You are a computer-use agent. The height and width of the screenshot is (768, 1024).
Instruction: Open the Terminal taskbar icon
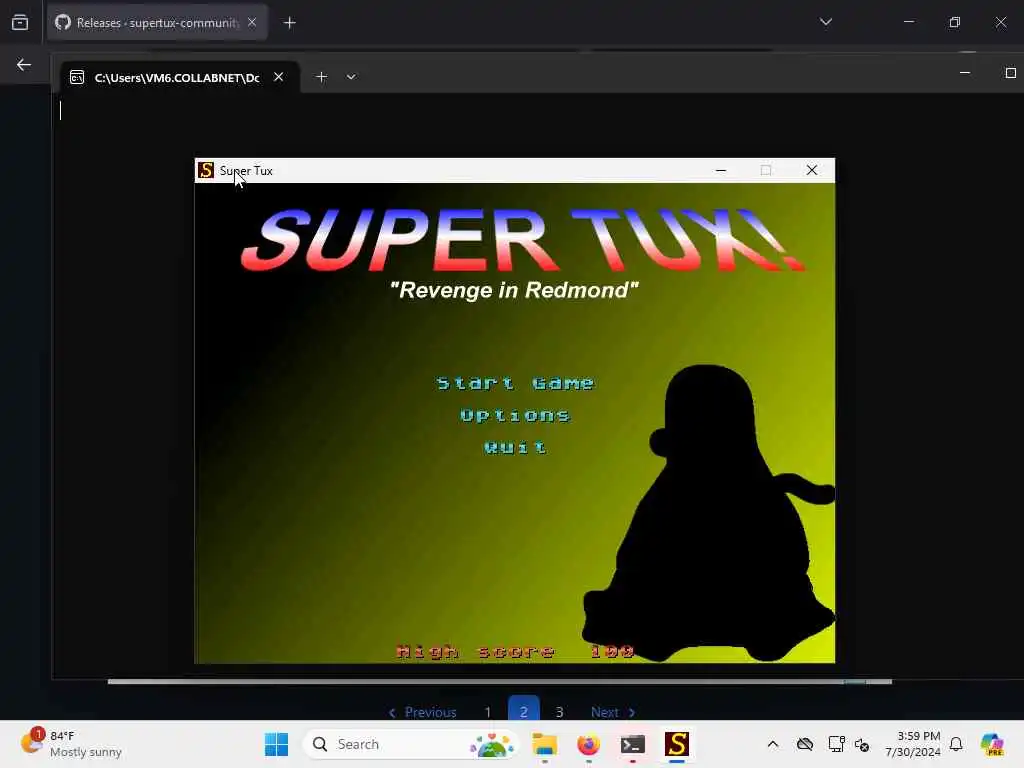pos(633,744)
